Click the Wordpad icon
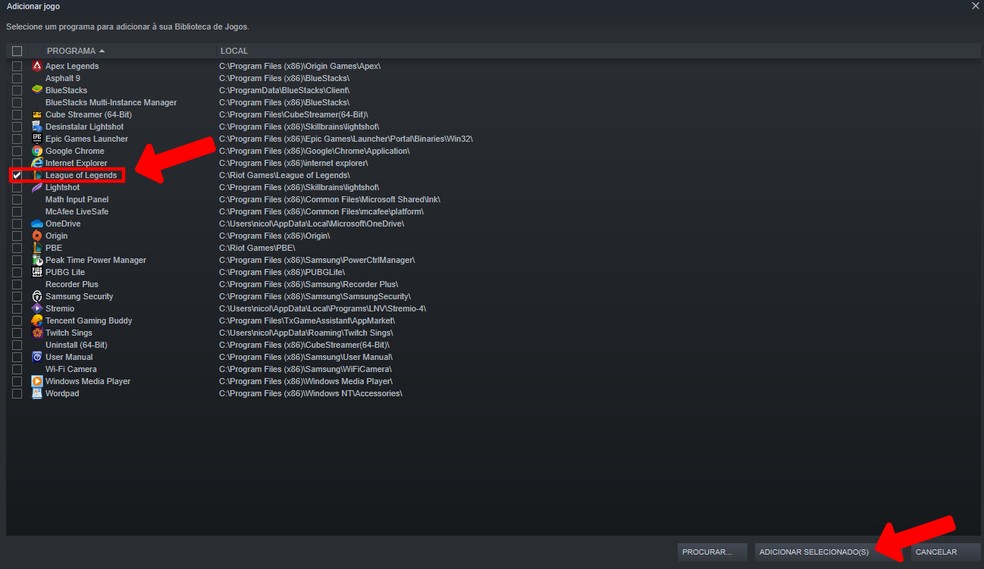 [x=37, y=393]
